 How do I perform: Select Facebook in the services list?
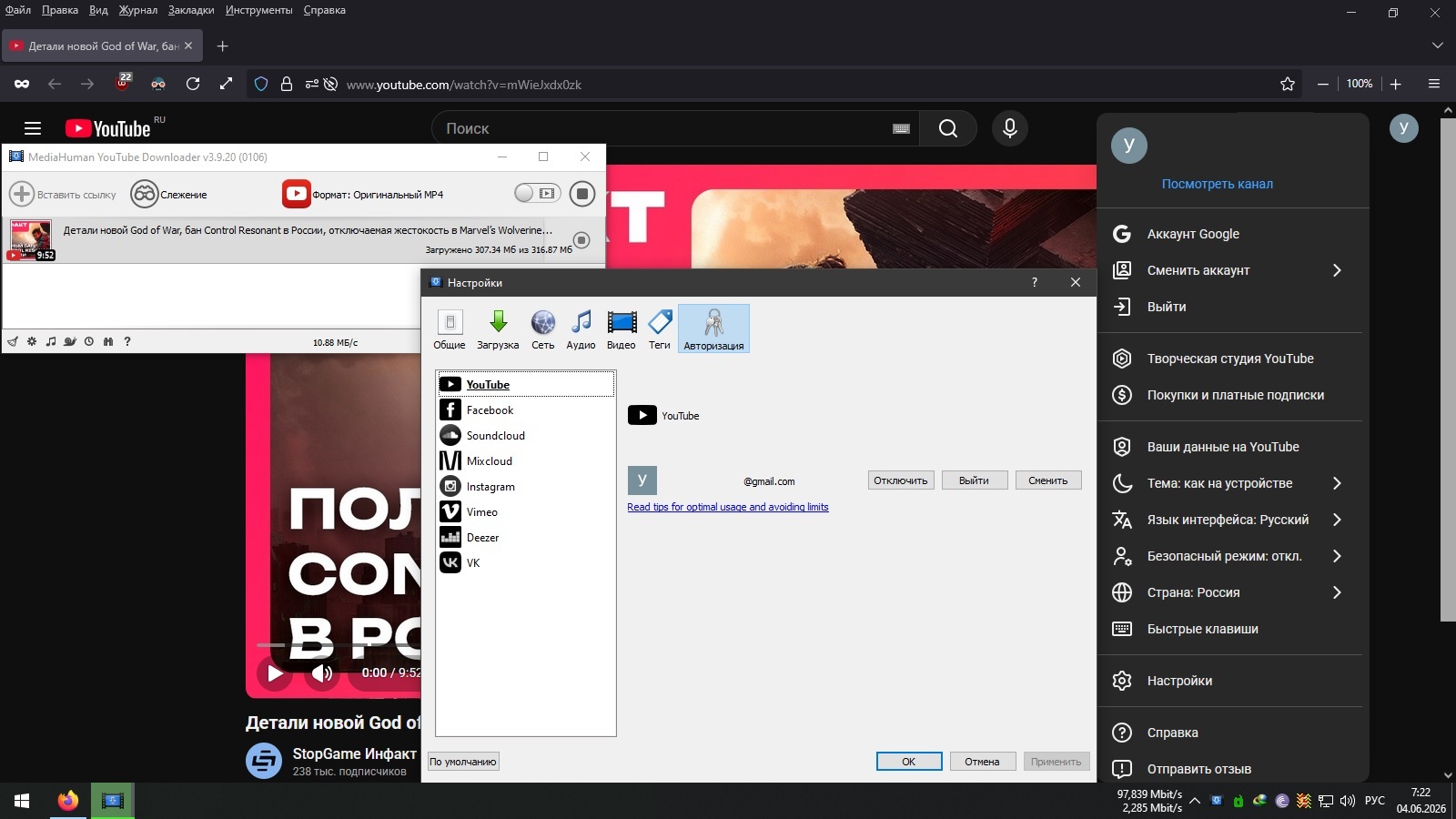pyautogui.click(x=526, y=409)
